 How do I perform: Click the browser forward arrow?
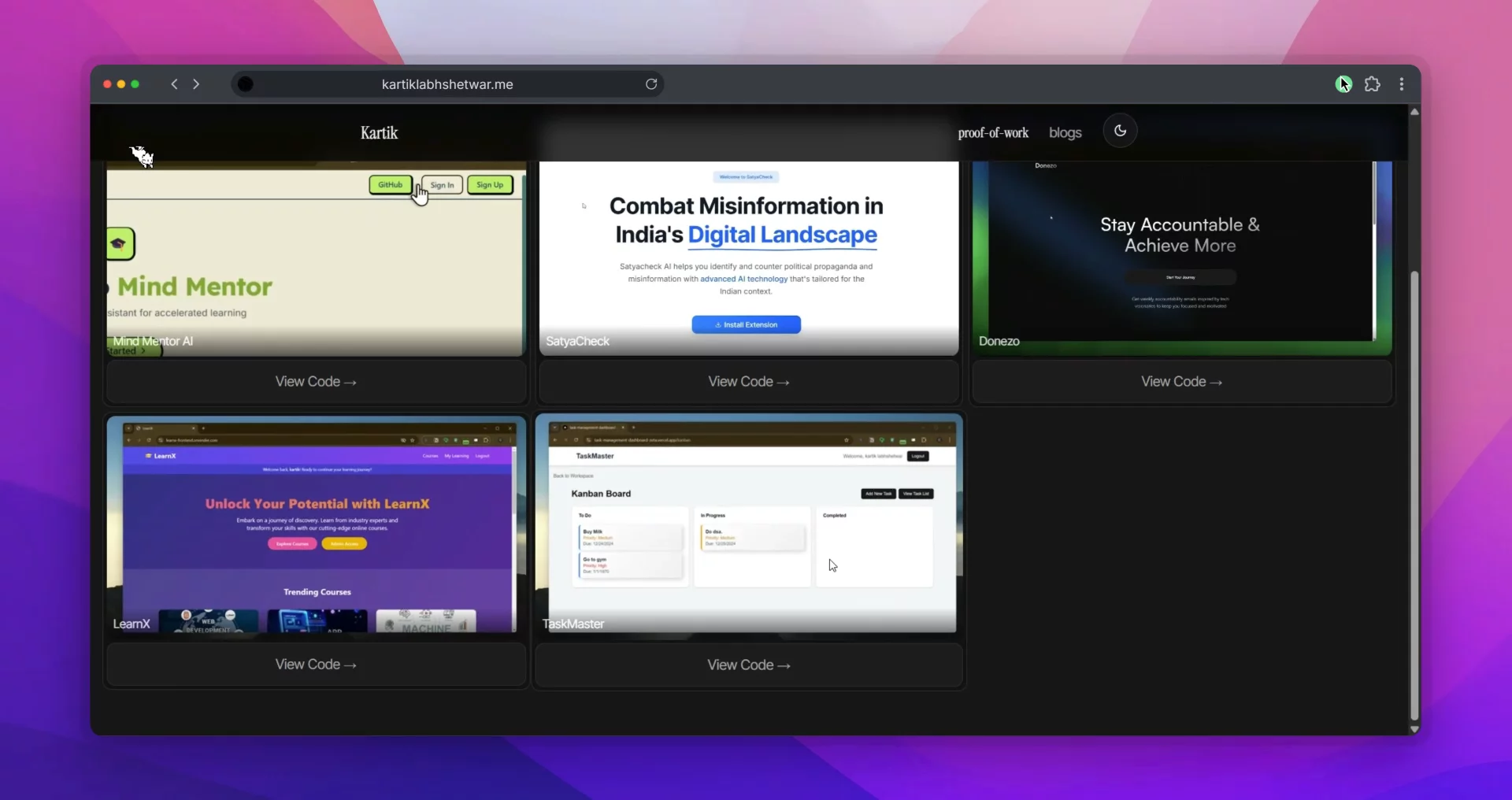196,84
